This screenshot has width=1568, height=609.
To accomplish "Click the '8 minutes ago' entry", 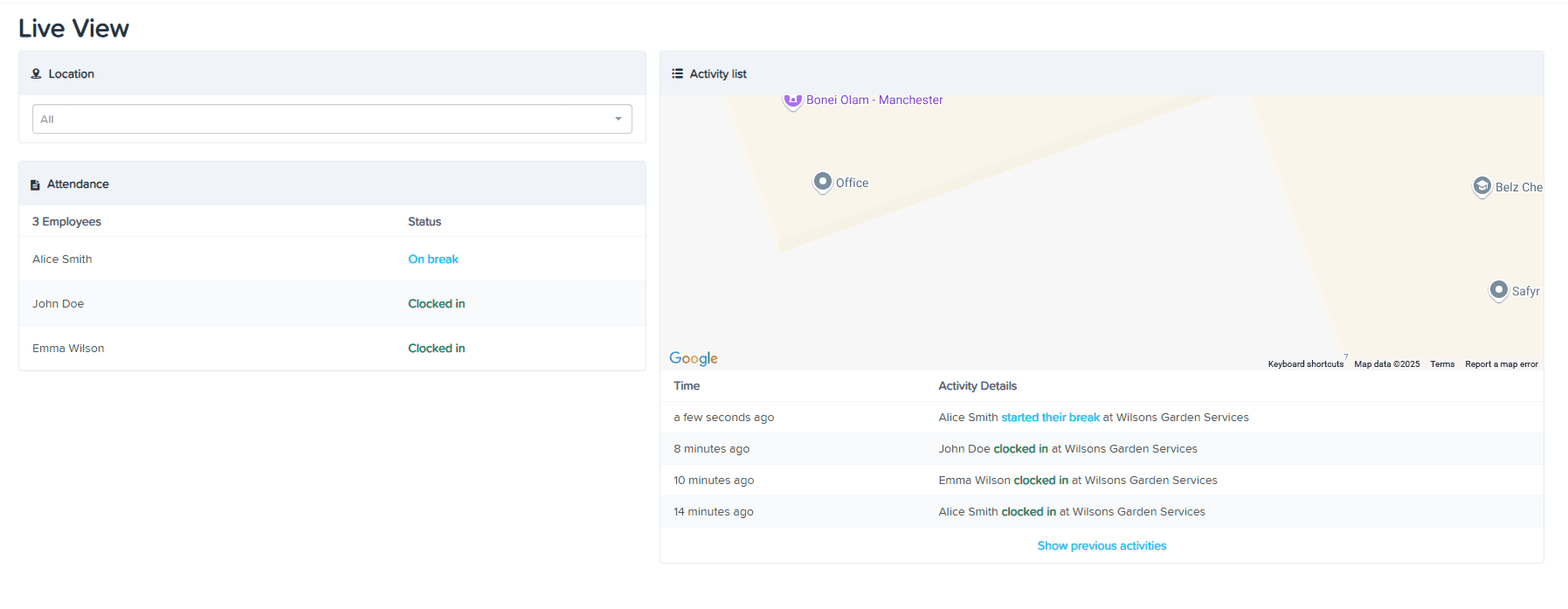I will [712, 449].
